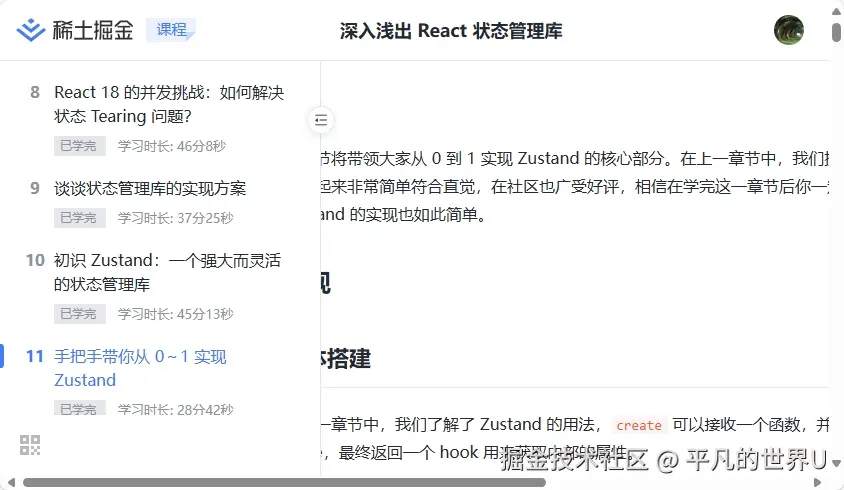
Task: Click 学习时长: 37分25秒 text
Action: (175, 218)
